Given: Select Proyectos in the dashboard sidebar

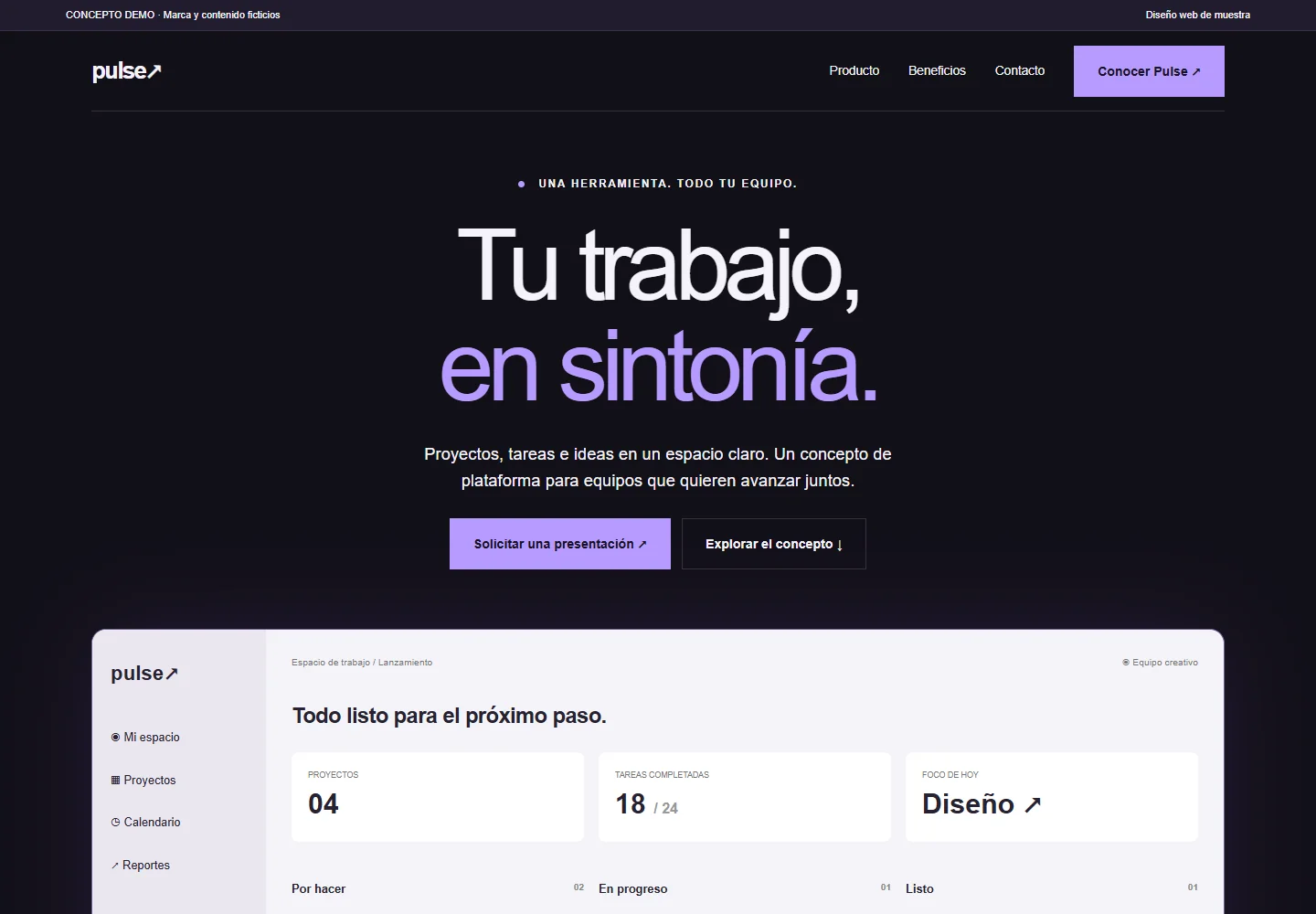Looking at the screenshot, I should pos(143,780).
